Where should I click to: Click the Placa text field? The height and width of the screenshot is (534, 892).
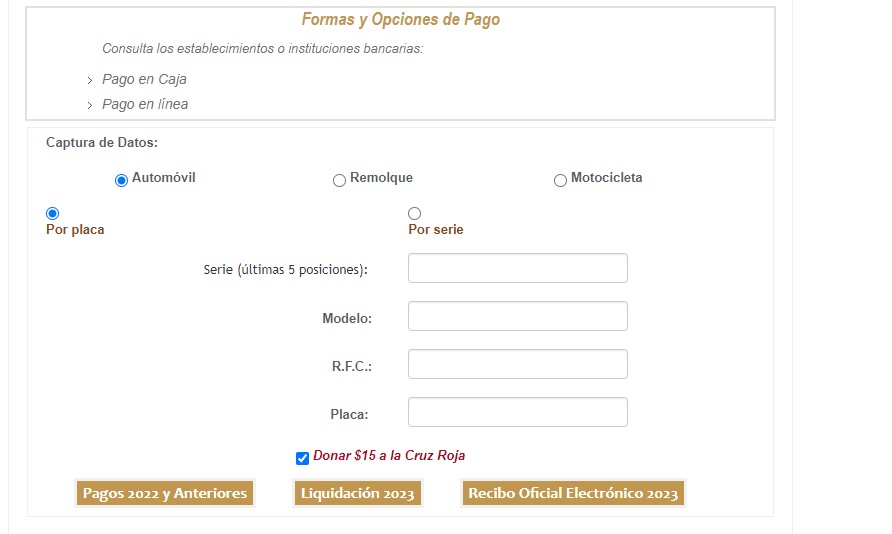(517, 412)
